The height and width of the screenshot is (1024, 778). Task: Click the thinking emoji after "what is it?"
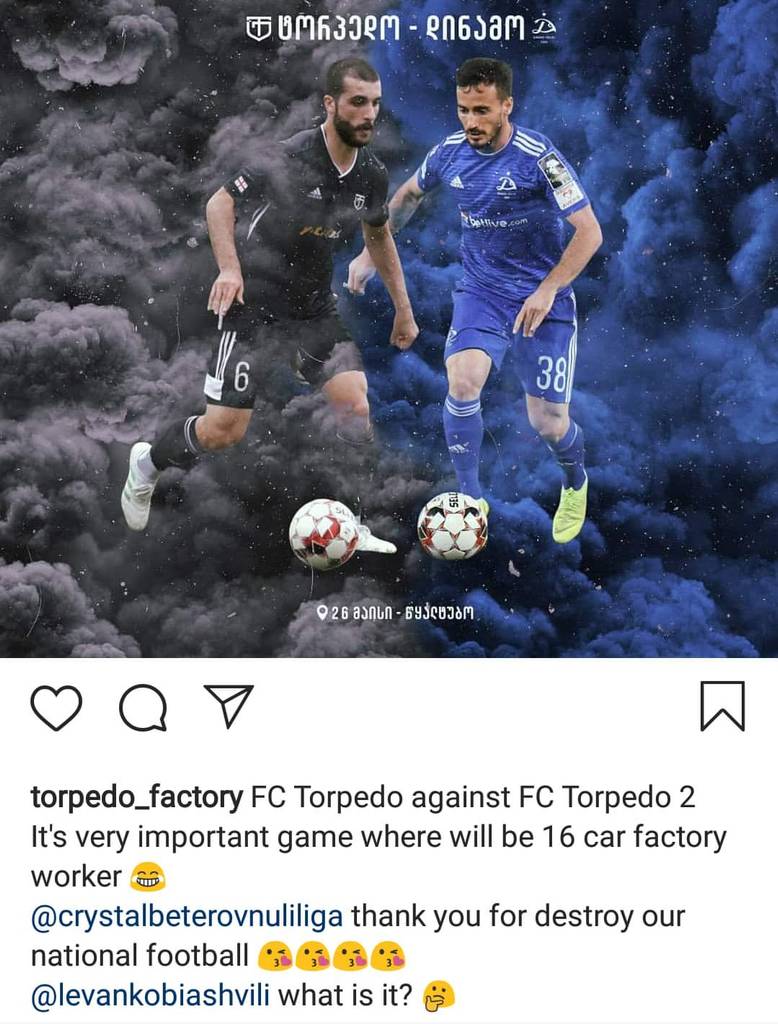tap(438, 997)
